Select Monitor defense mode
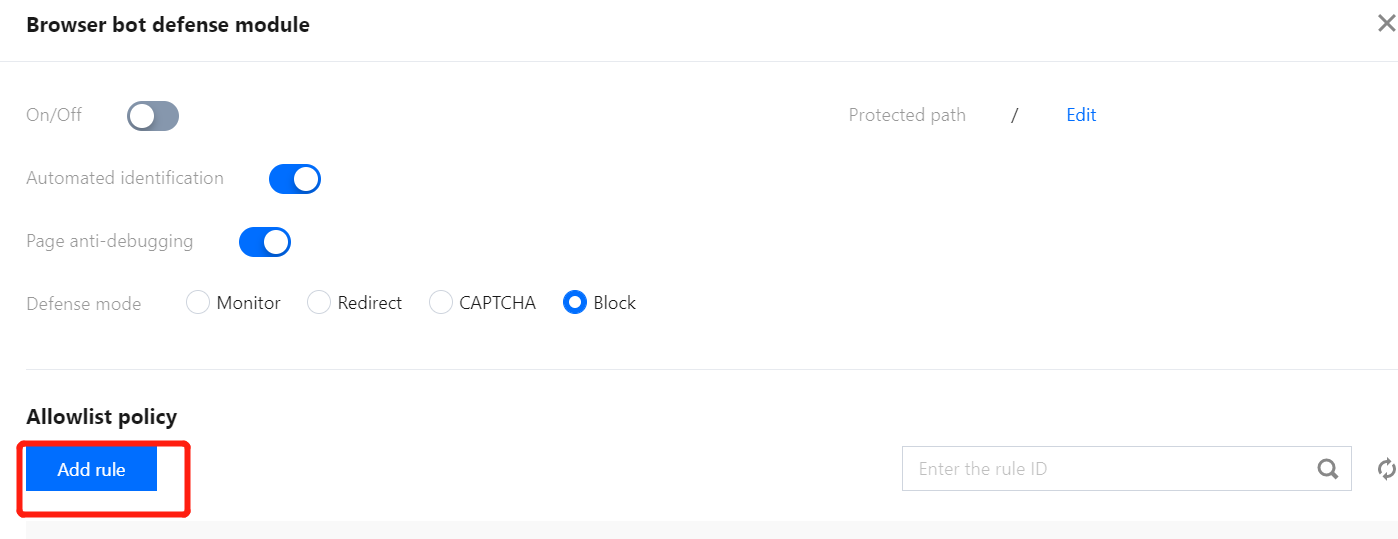 [198, 303]
